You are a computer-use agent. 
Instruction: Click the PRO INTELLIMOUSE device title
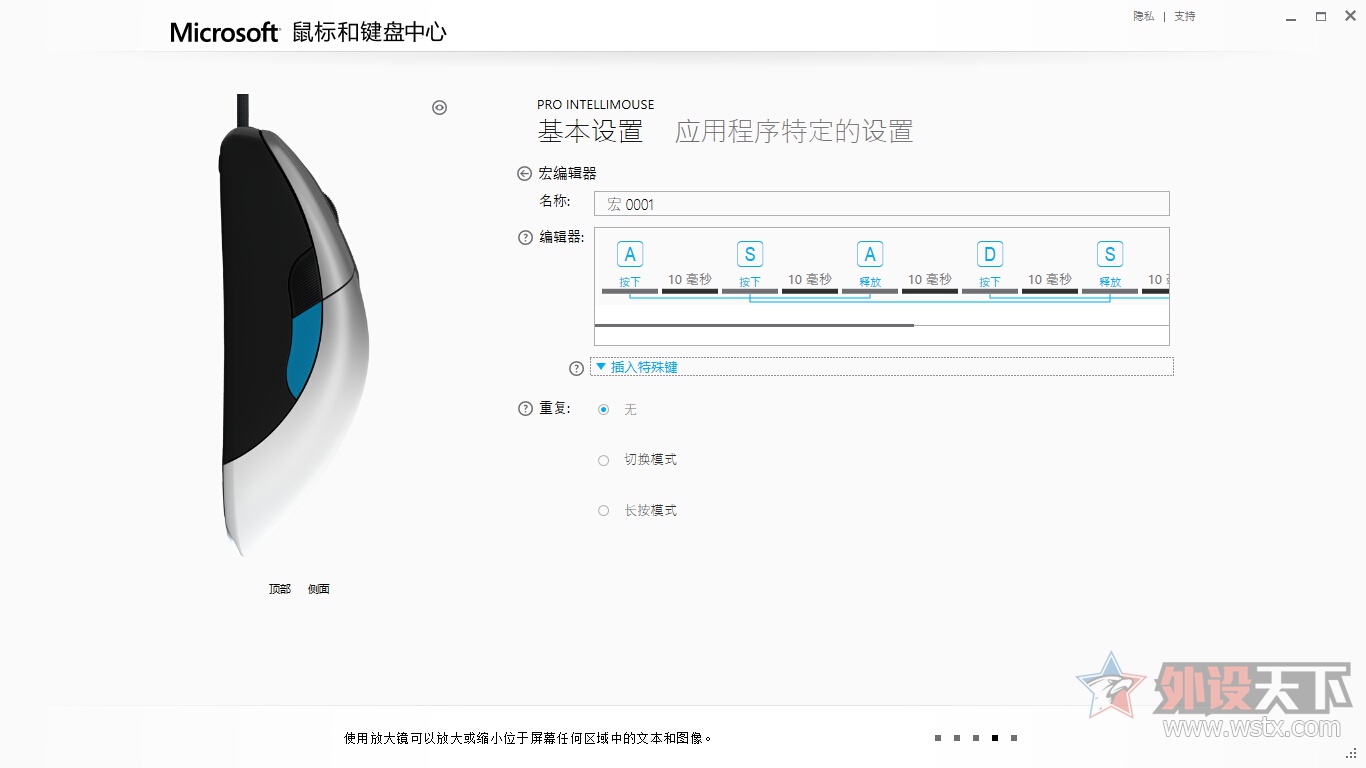pyautogui.click(x=596, y=104)
